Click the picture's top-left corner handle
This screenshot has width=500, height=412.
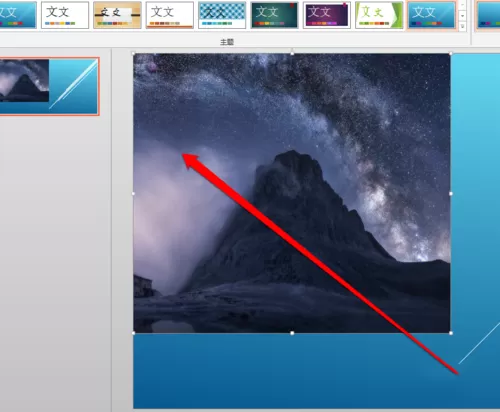point(134,54)
